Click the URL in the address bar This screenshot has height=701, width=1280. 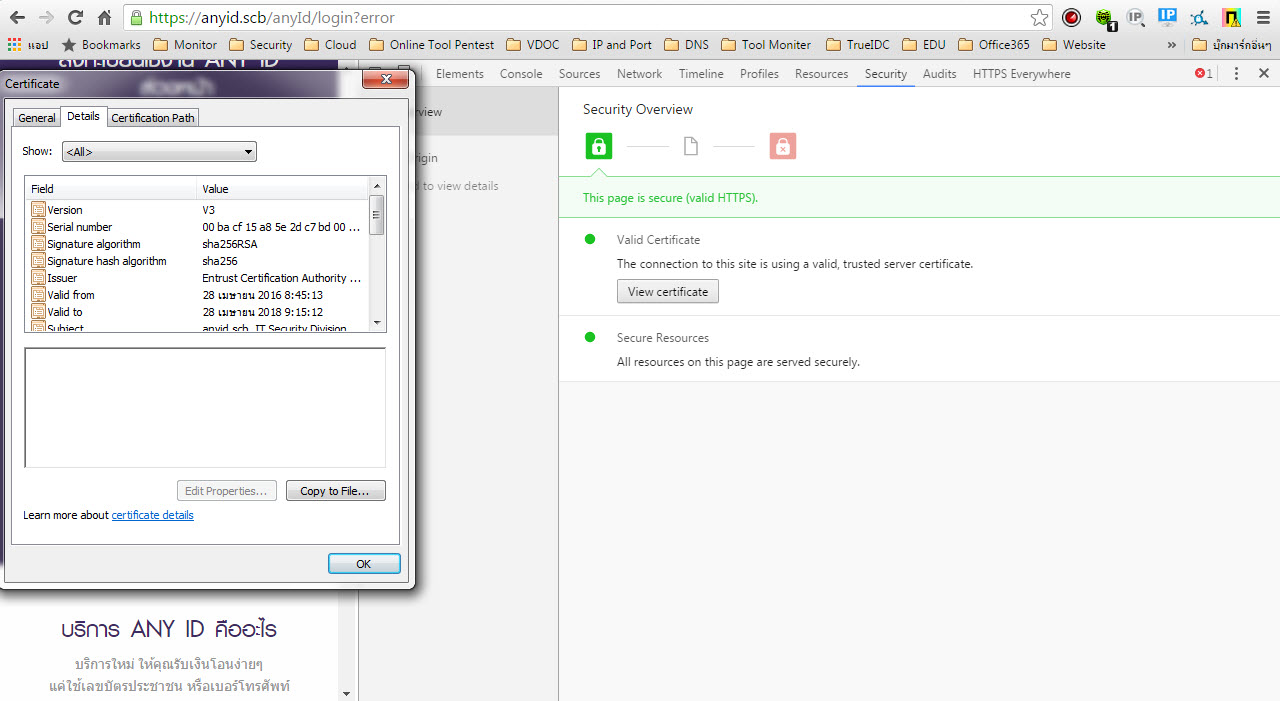(x=272, y=18)
